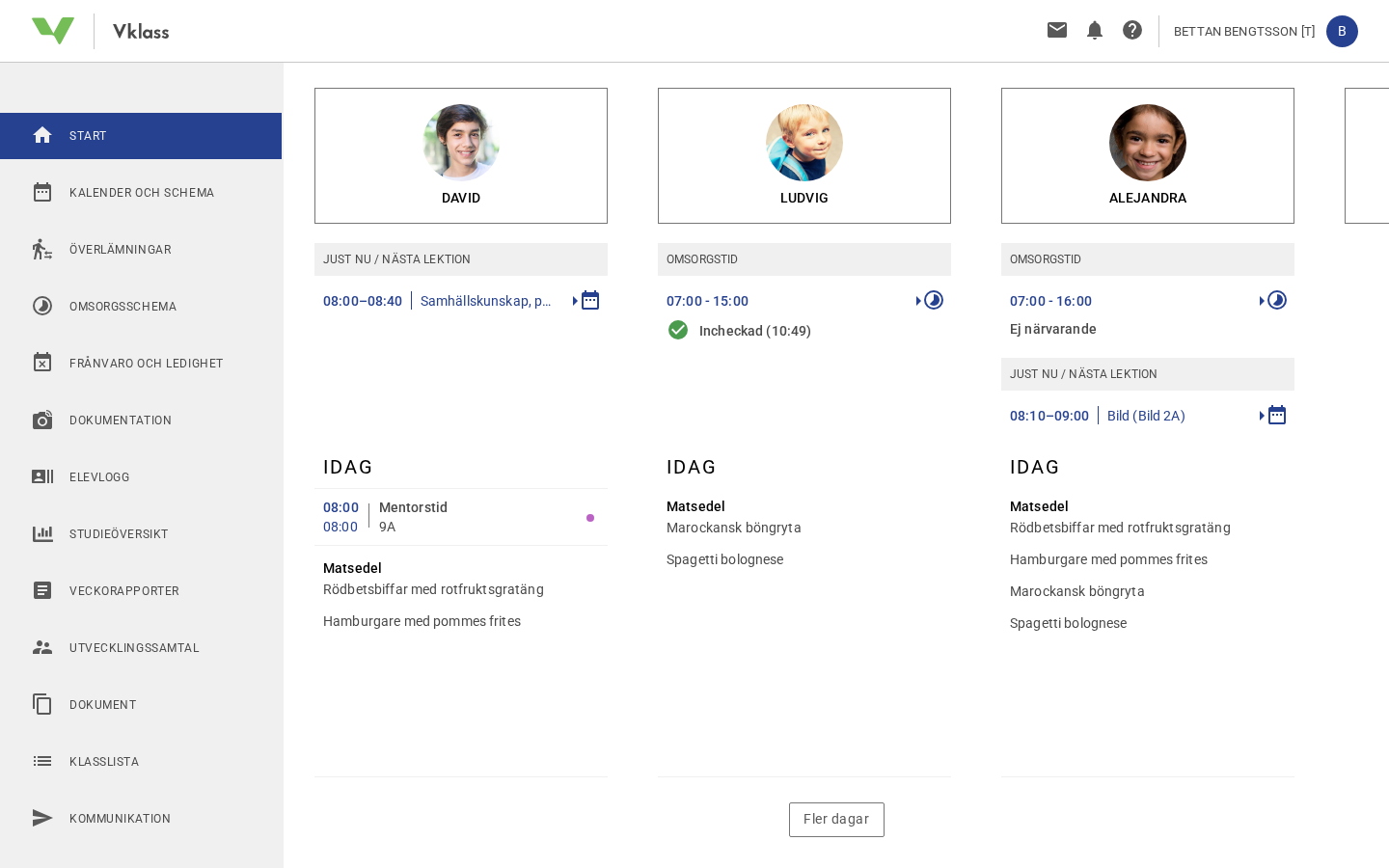This screenshot has width=1389, height=868.
Task: Open Kalender och schema
Action: [141, 192]
